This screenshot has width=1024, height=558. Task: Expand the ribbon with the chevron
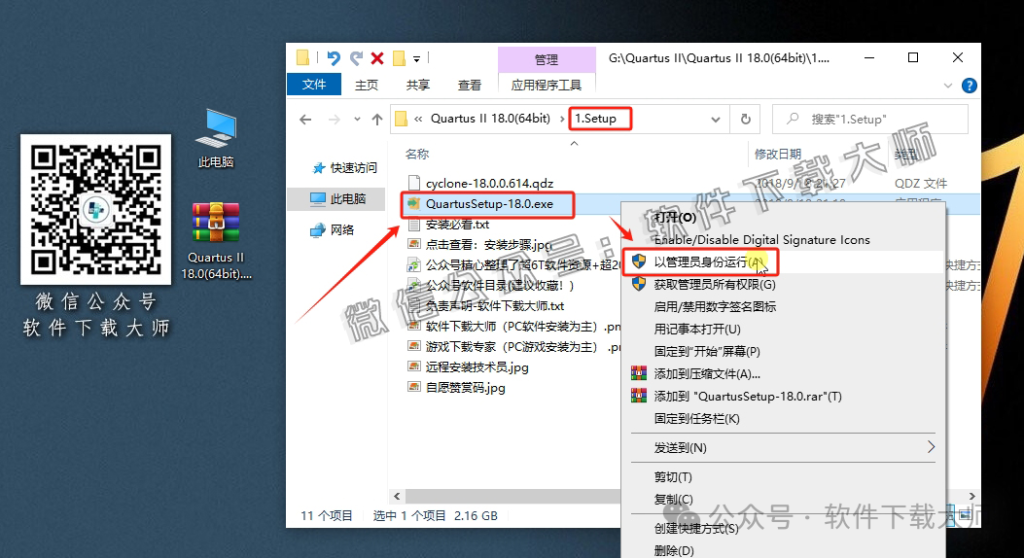click(x=948, y=86)
